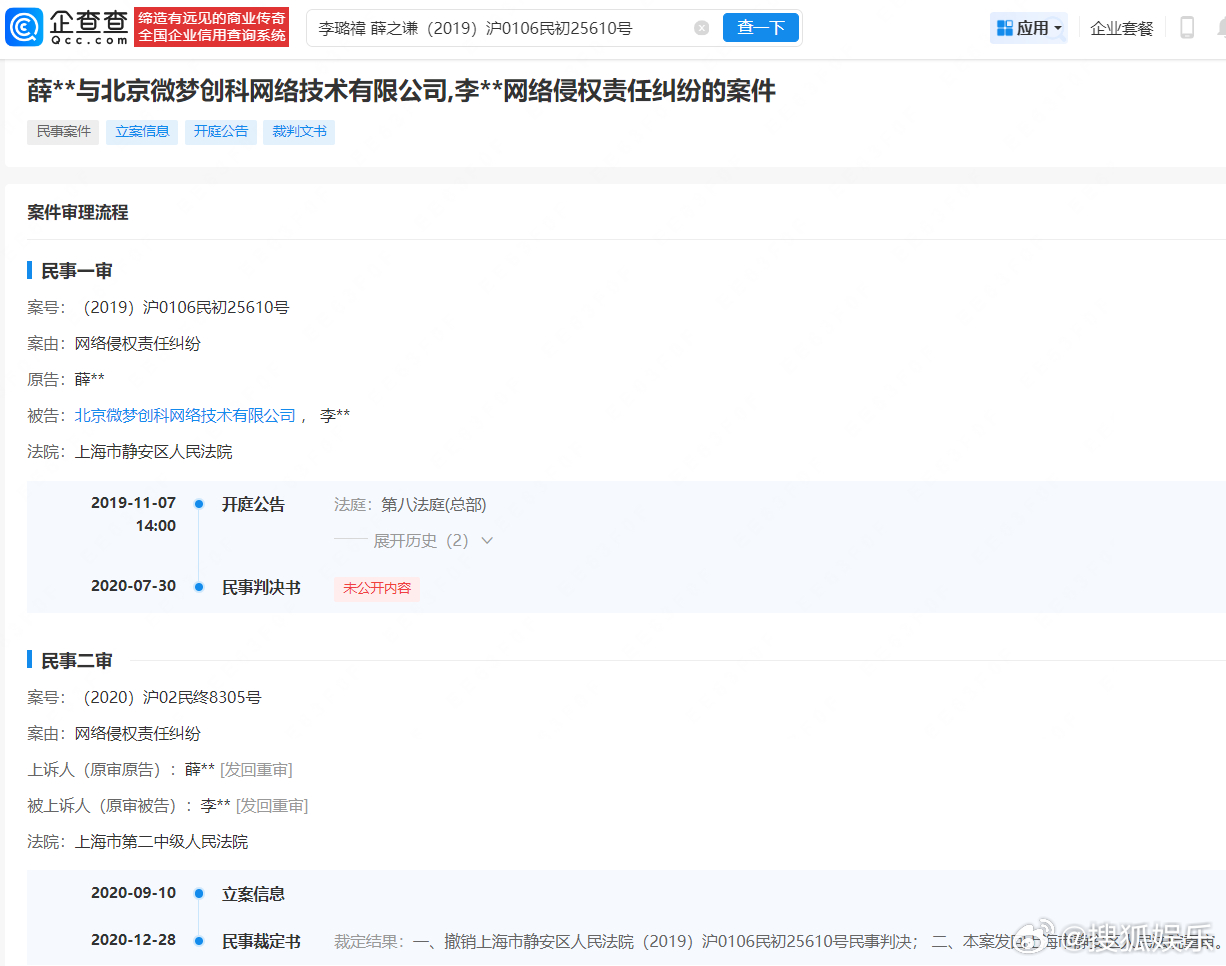1226x966 pixels.
Task: Click the 查一下 search button
Action: (761, 28)
